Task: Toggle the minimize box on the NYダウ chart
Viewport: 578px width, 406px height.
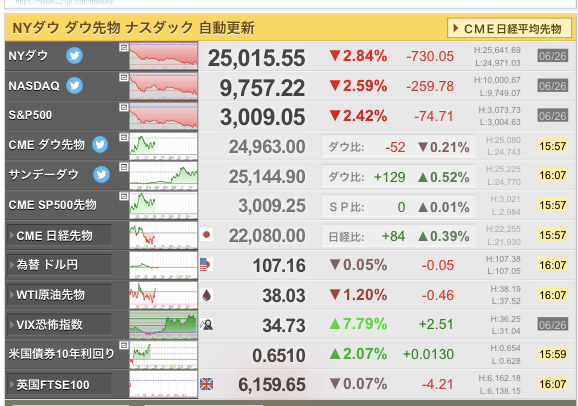Action: [x=124, y=47]
